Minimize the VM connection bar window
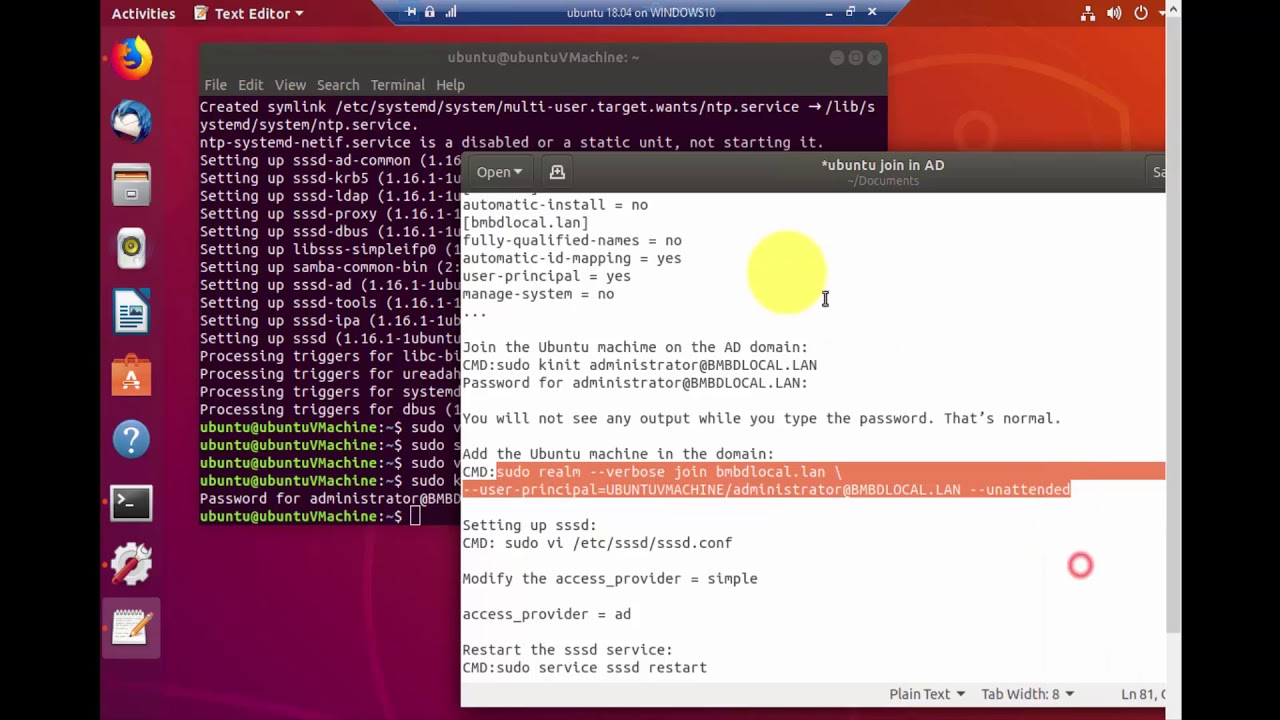1280x720 pixels. point(829,13)
